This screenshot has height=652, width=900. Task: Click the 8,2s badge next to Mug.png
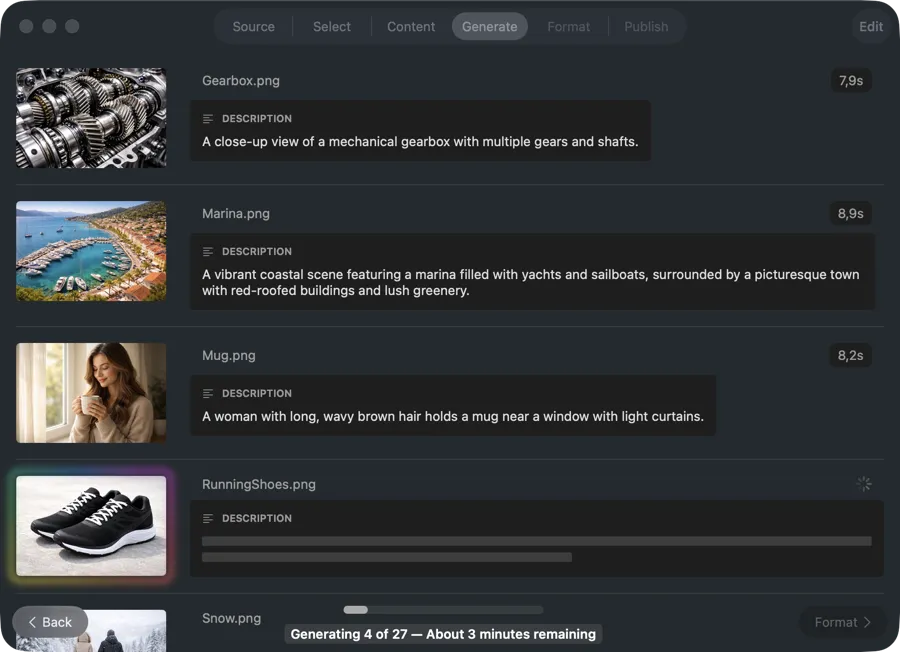(851, 355)
